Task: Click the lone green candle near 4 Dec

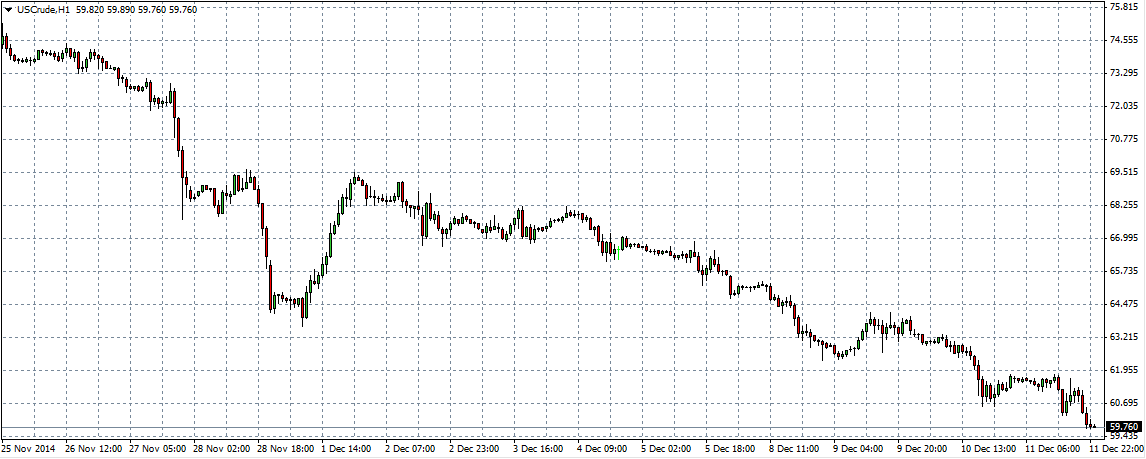Action: pyautogui.click(x=619, y=253)
